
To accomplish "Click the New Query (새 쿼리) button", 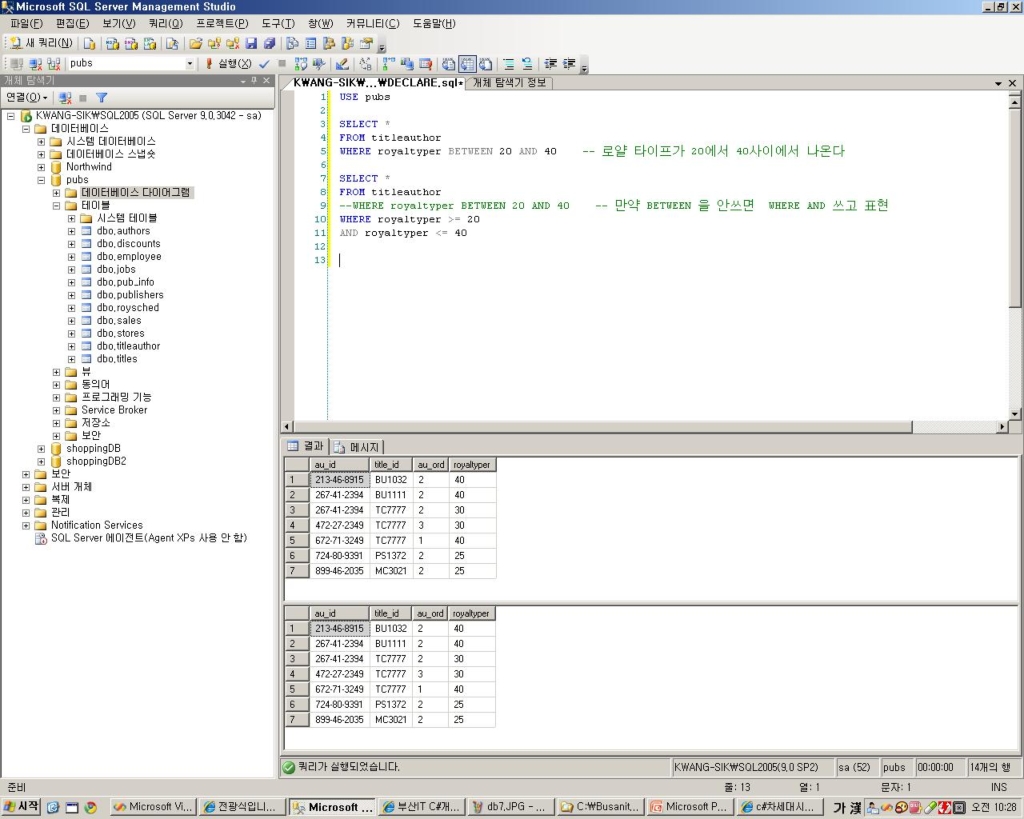I will point(41,43).
